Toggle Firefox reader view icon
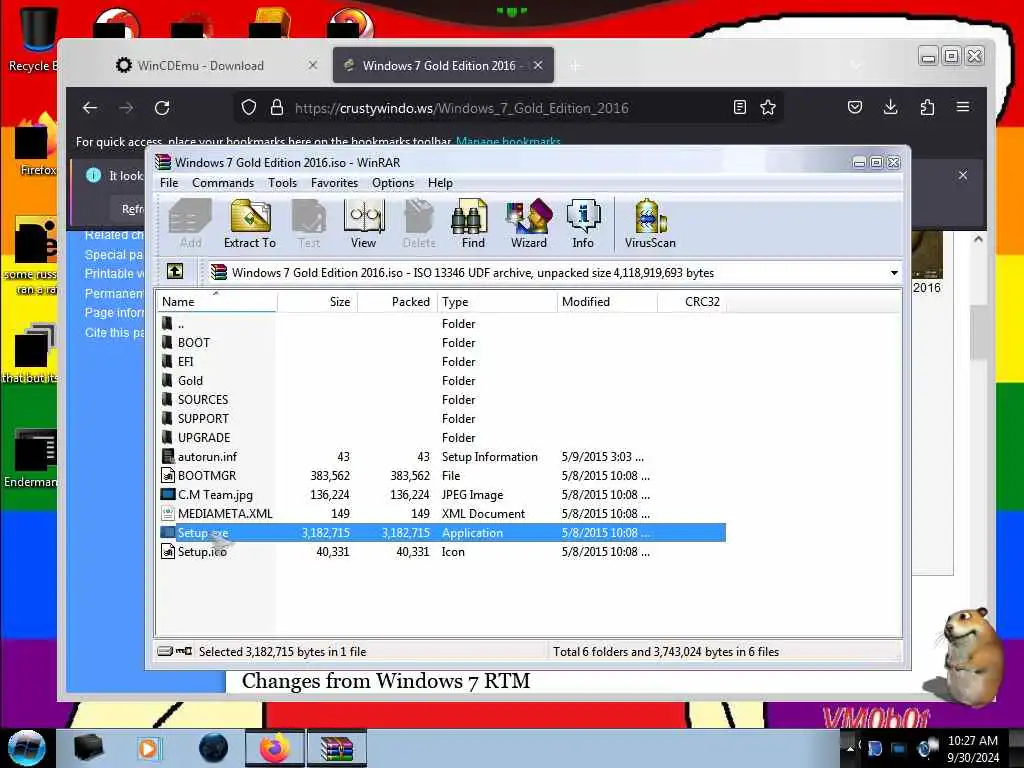This screenshot has height=768, width=1024. pyautogui.click(x=740, y=108)
